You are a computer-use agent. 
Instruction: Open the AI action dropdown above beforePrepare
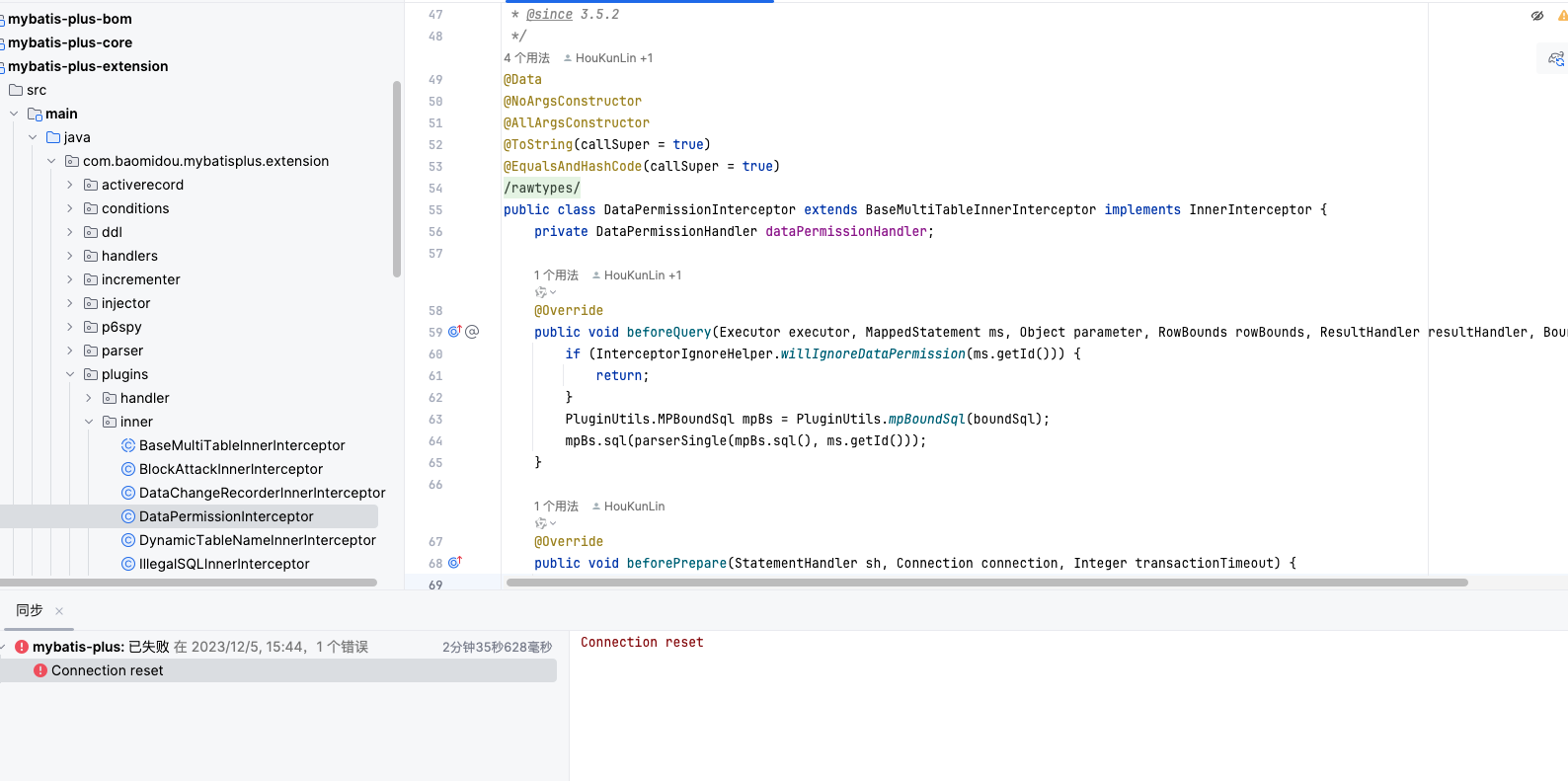point(545,523)
